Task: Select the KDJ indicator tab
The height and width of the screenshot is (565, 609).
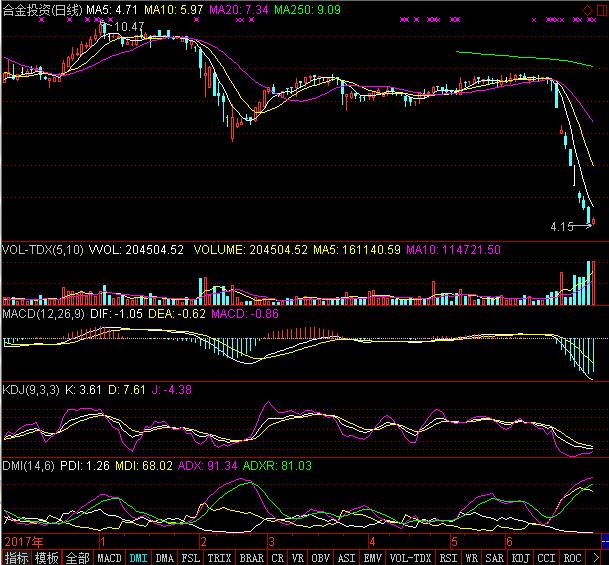Action: 520,558
